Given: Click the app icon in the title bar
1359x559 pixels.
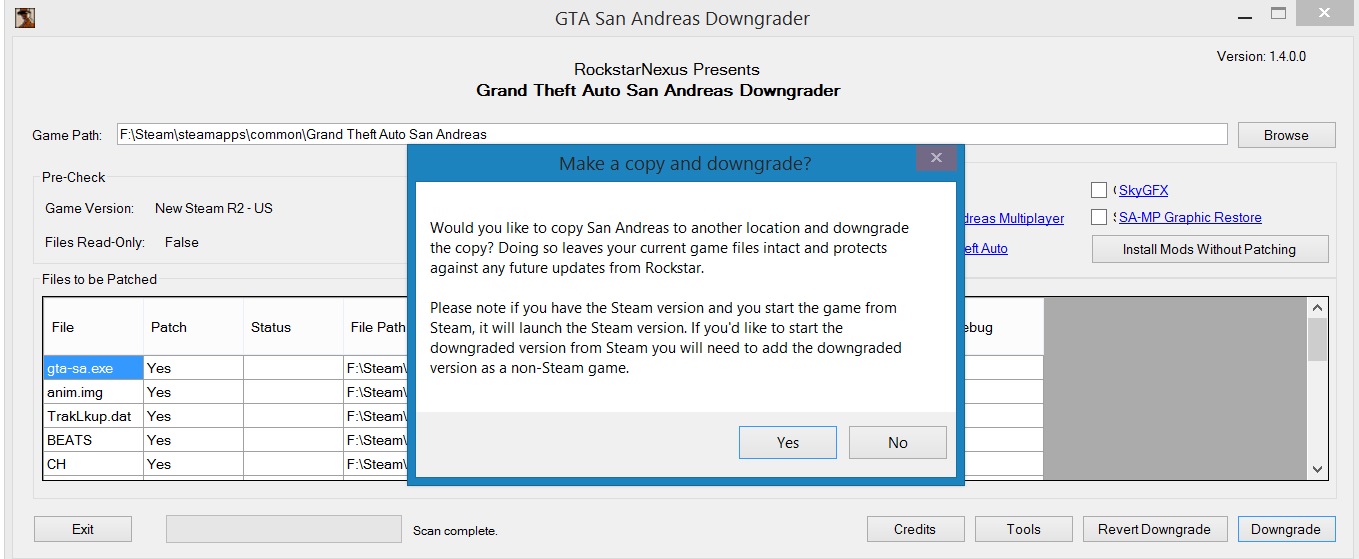Looking at the screenshot, I should pos(25,17).
